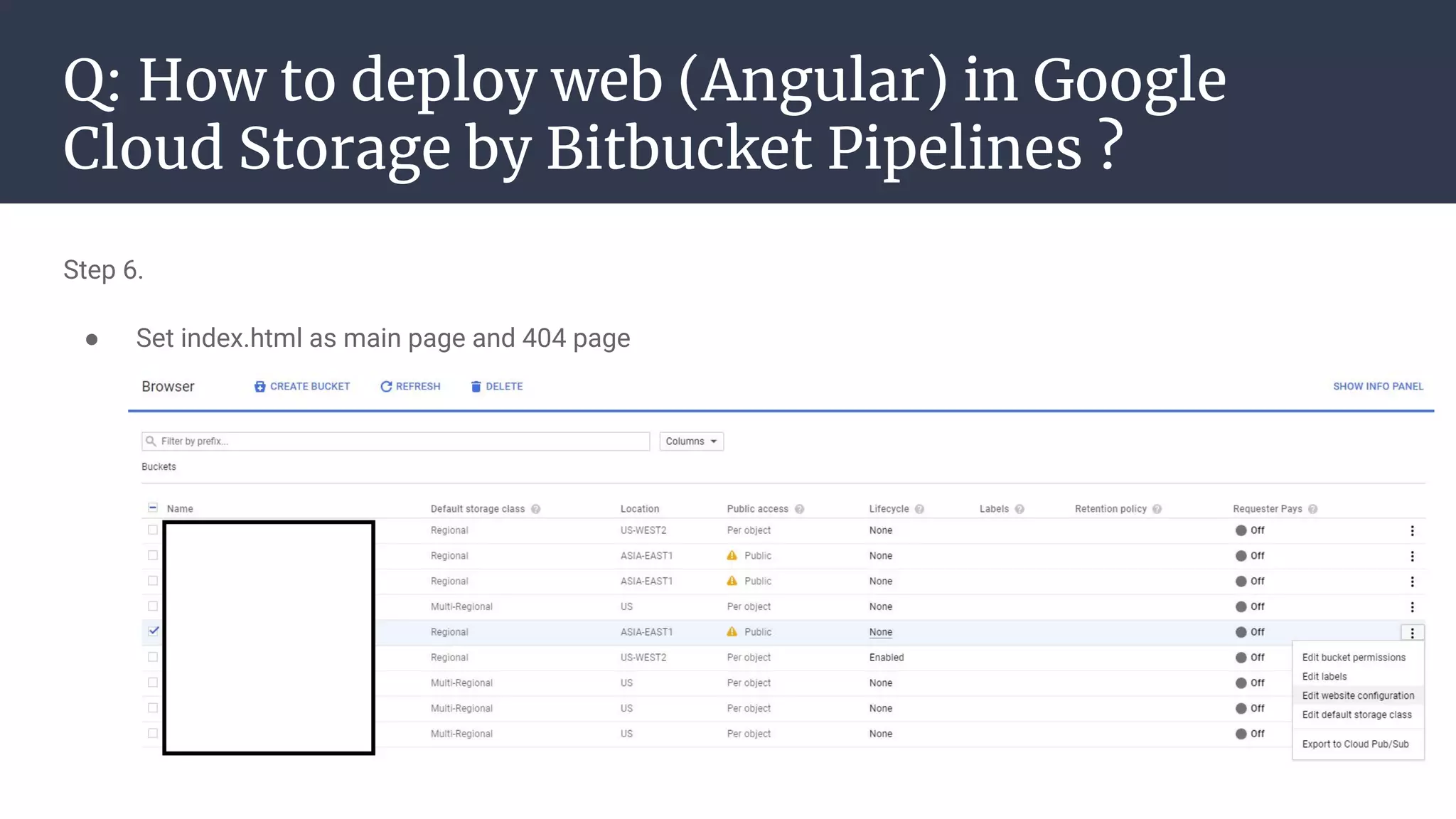This screenshot has height=819, width=1456.
Task: Open the Enabled lifecycle link
Action: [x=886, y=658]
